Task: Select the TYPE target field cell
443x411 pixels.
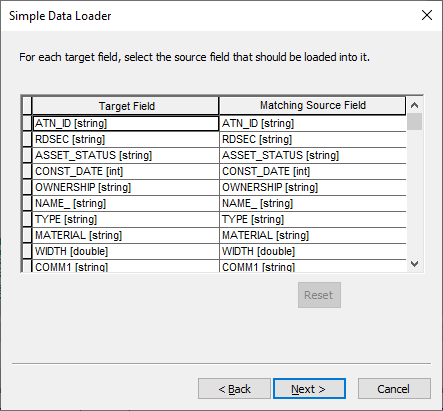Action: tap(126, 219)
